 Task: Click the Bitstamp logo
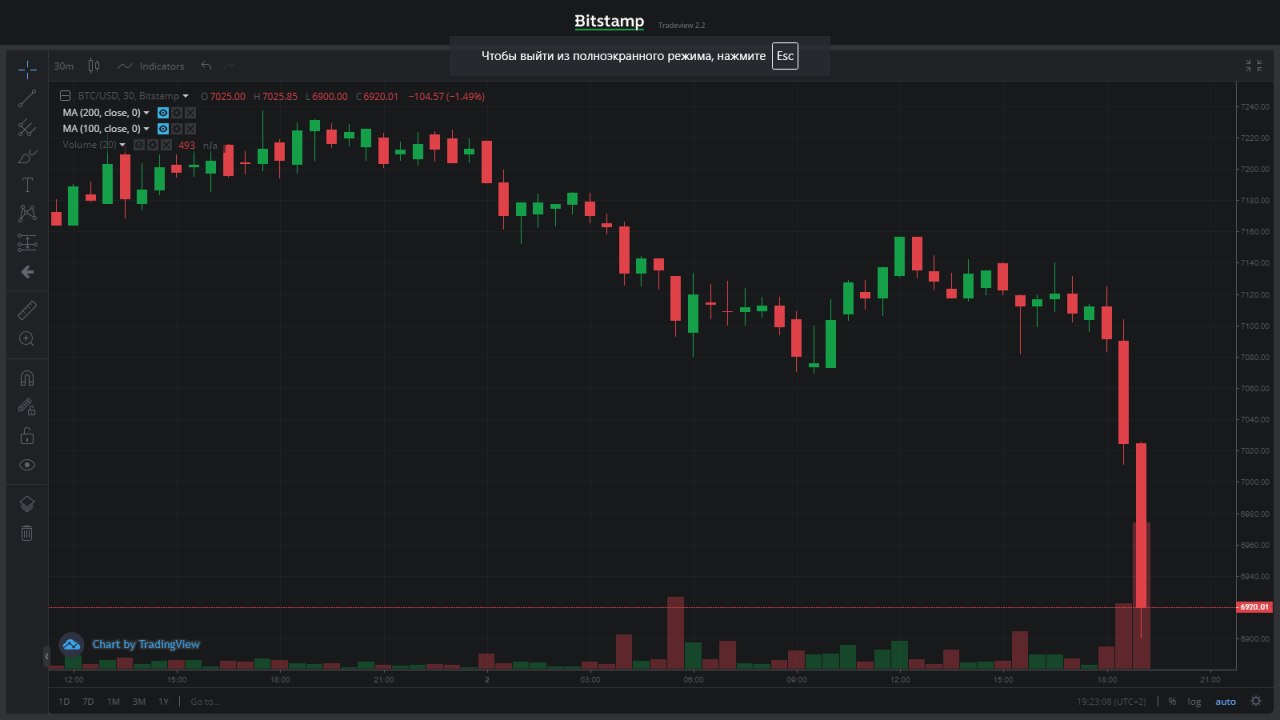pos(609,21)
